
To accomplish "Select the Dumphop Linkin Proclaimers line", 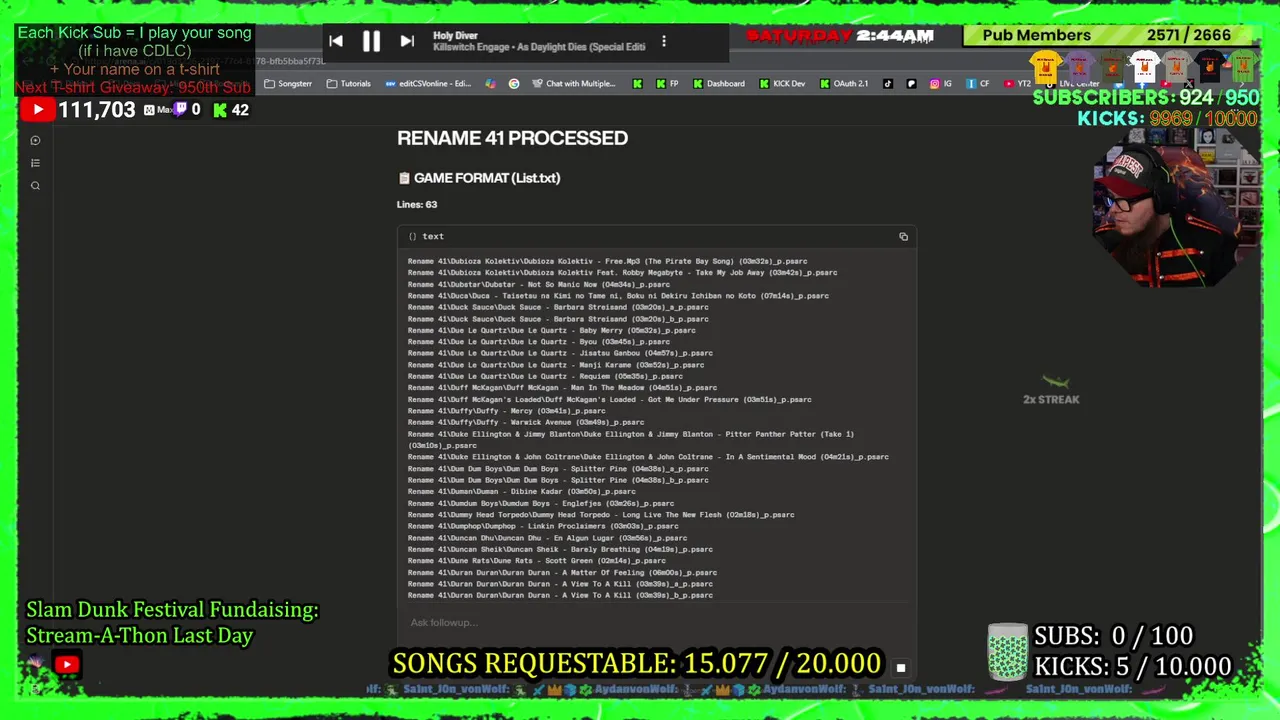I will point(543,526).
